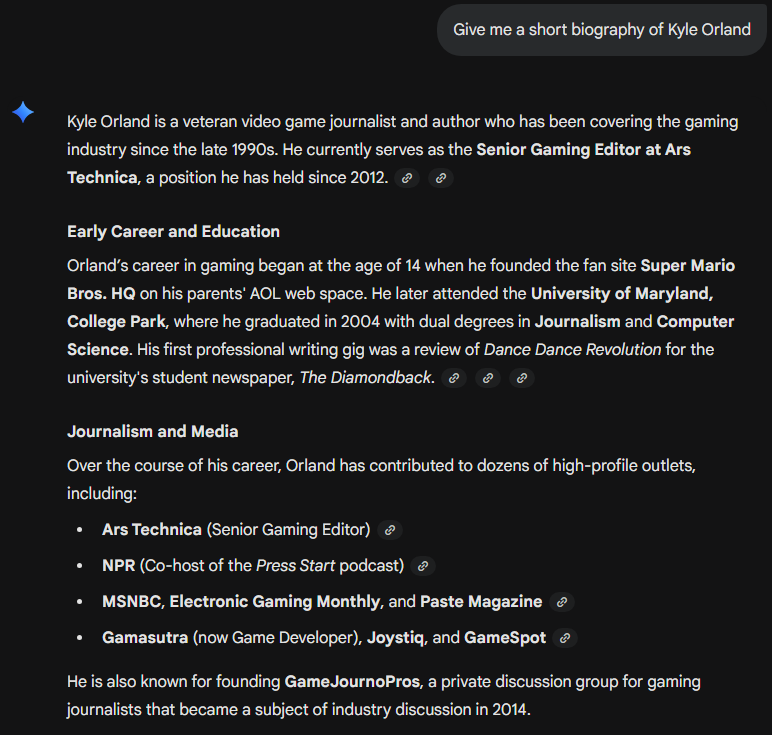Open first source link after The Diamondback
The height and width of the screenshot is (735, 772).
(454, 378)
